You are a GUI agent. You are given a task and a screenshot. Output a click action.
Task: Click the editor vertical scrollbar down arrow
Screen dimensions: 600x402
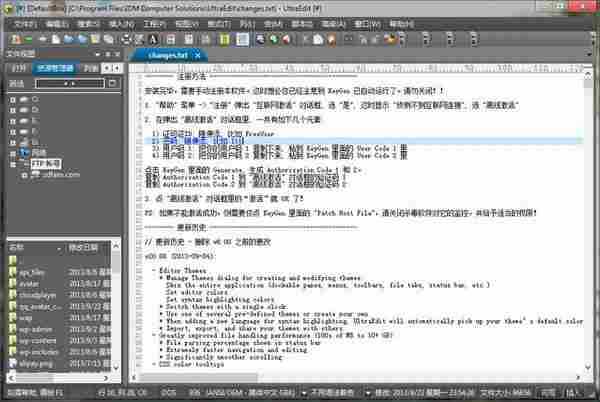point(588,366)
